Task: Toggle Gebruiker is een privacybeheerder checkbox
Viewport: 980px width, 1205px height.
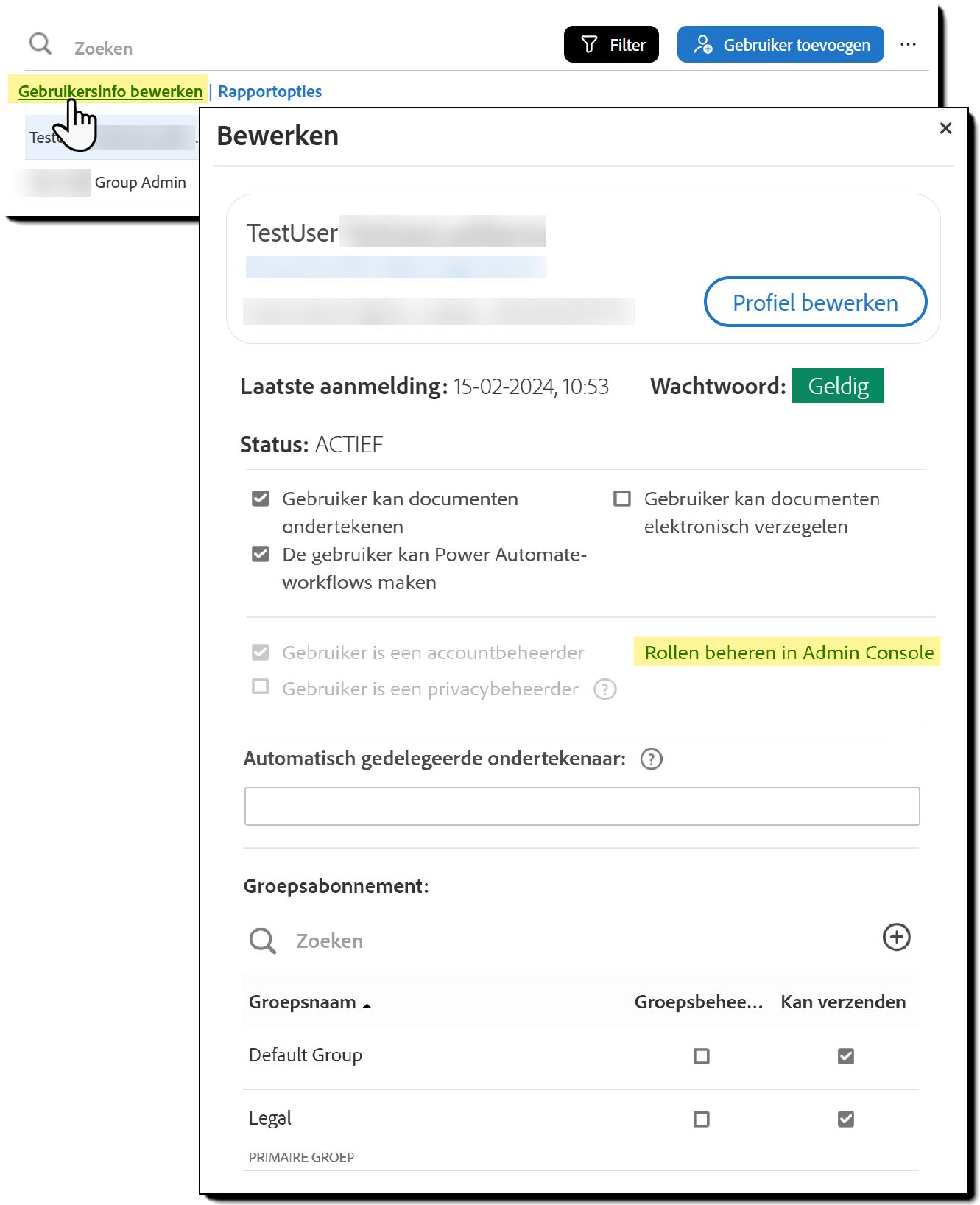Action: [x=261, y=686]
